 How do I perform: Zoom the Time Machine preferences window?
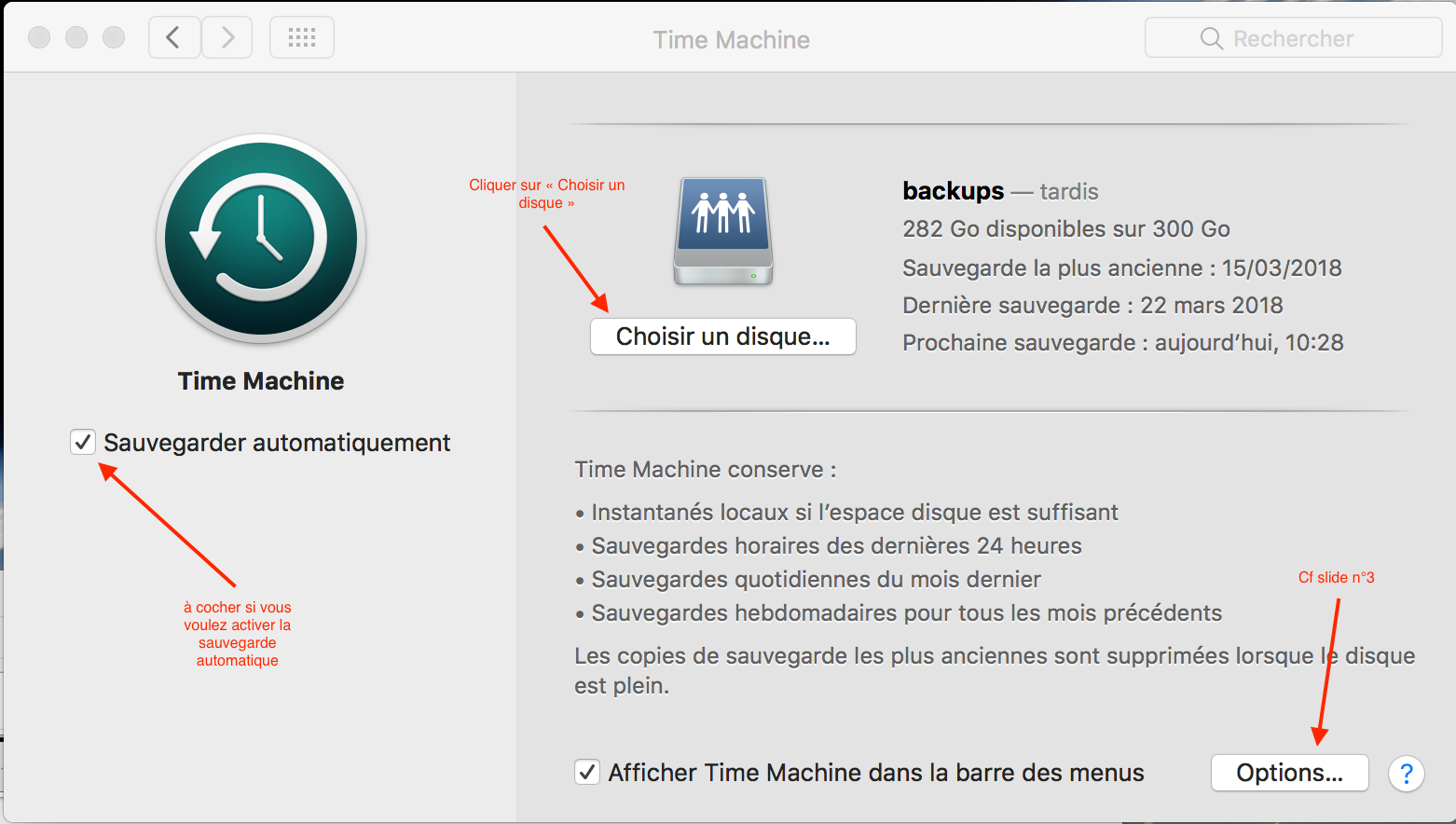pyautogui.click(x=114, y=37)
